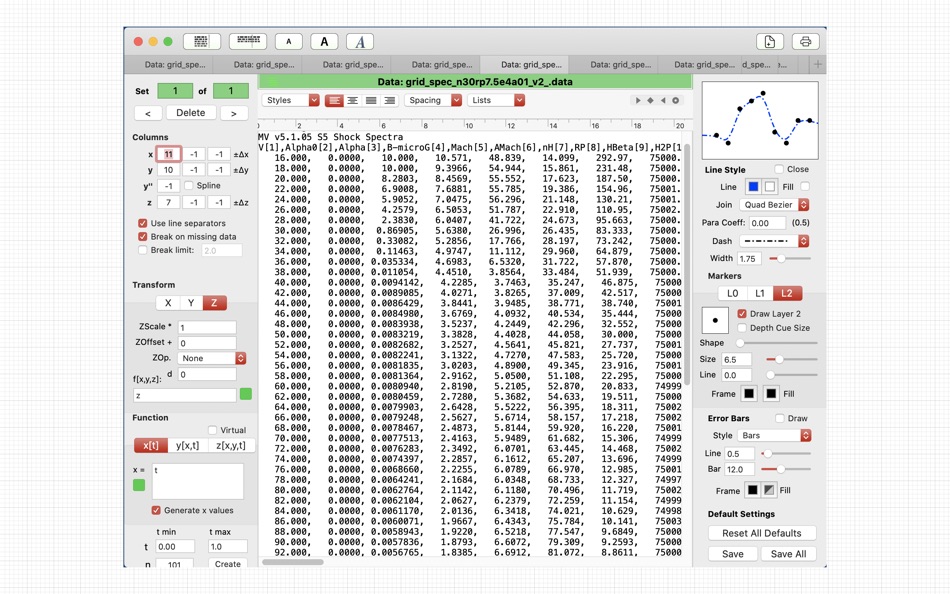
Task: Click green apply square beside f[x,y,z] field
Action: (x=245, y=394)
